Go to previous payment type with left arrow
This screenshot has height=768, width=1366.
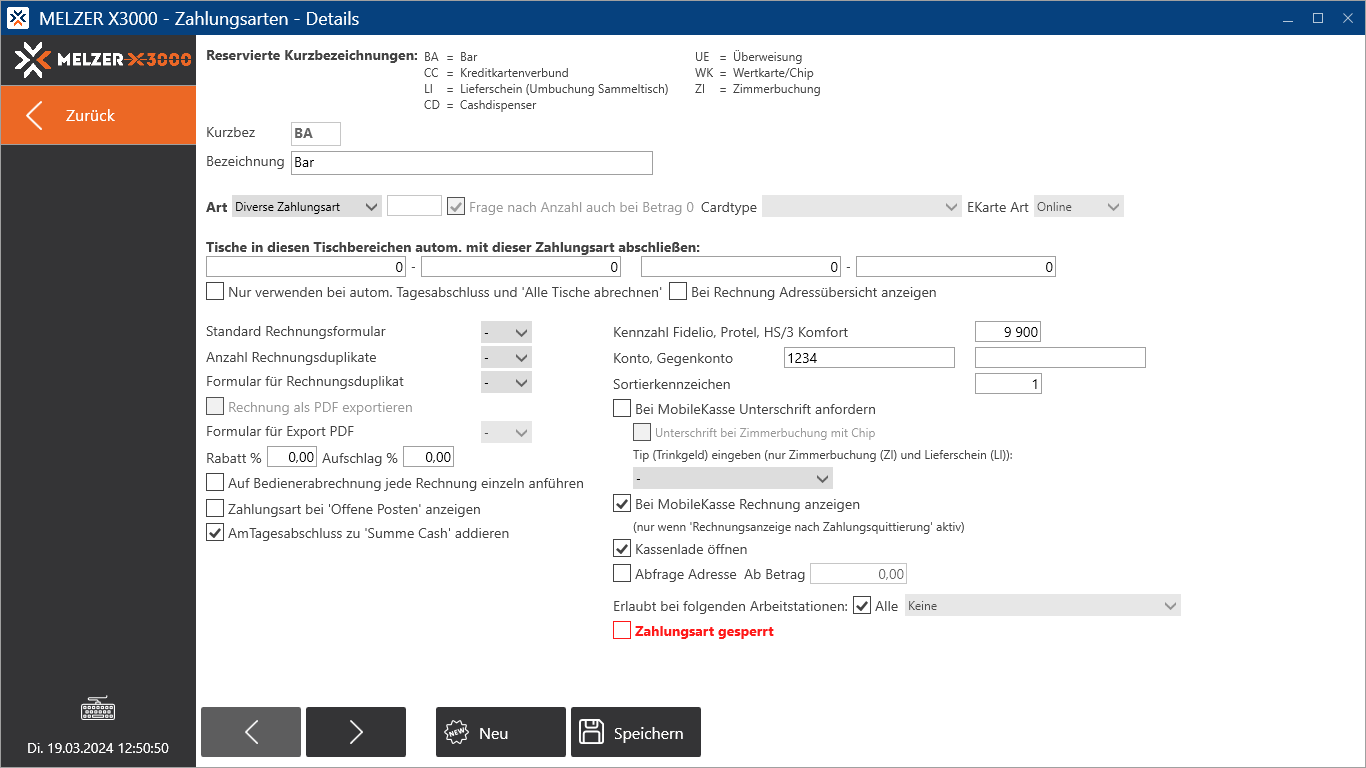tap(251, 732)
